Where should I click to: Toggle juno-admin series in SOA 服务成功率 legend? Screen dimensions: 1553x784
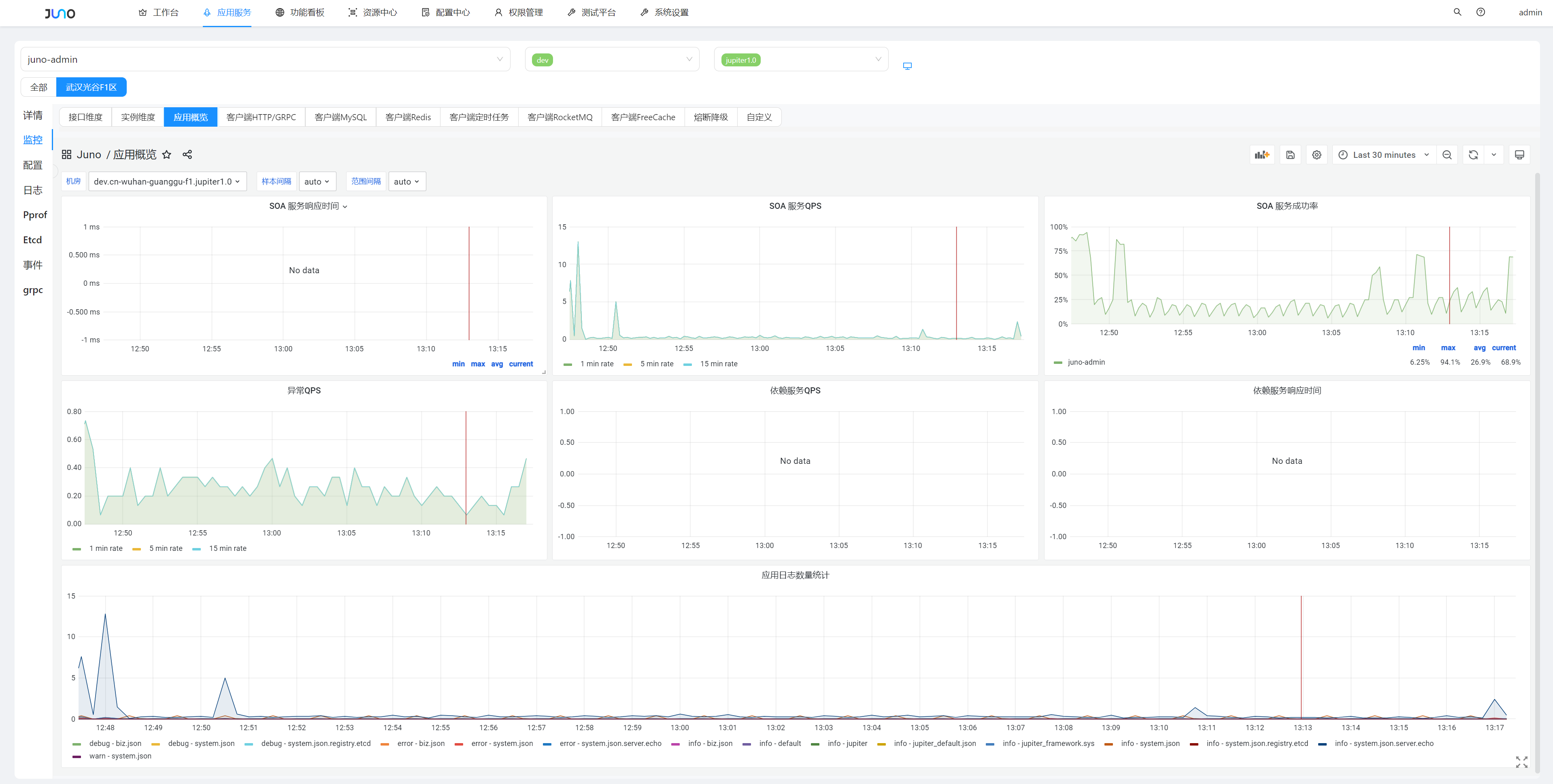[x=1086, y=362]
